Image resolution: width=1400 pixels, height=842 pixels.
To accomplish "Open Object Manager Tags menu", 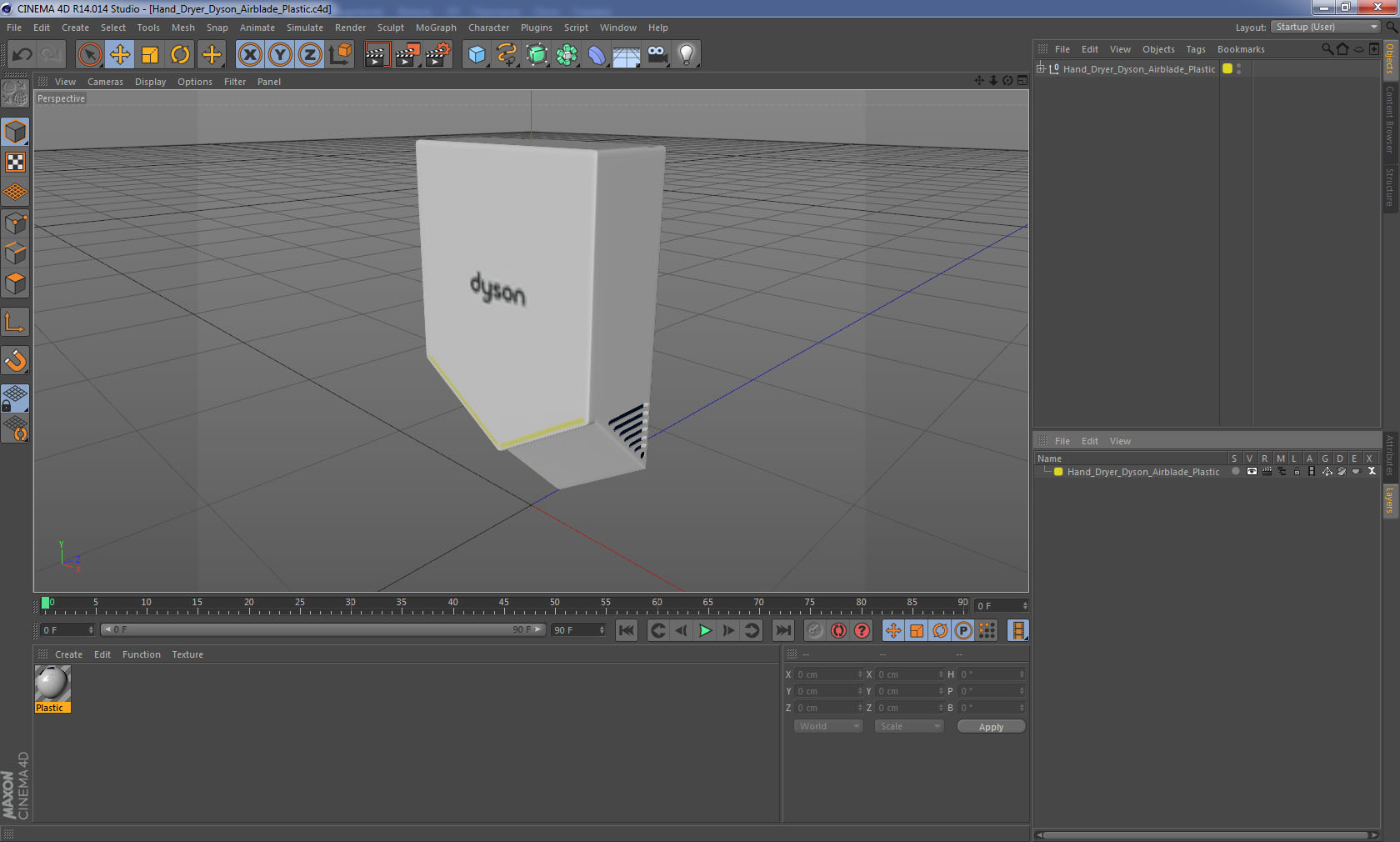I will tap(1196, 49).
